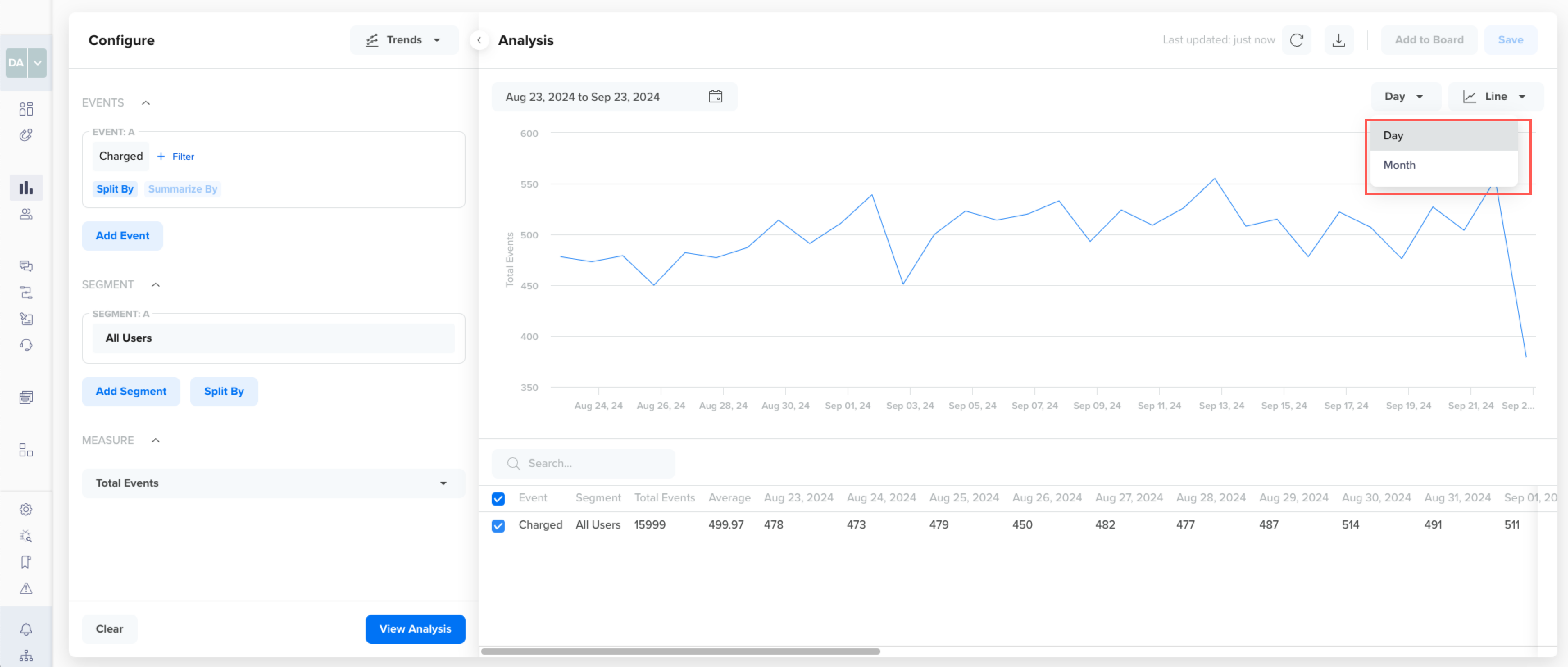Toggle the select-all Event header checkbox

tap(498, 499)
